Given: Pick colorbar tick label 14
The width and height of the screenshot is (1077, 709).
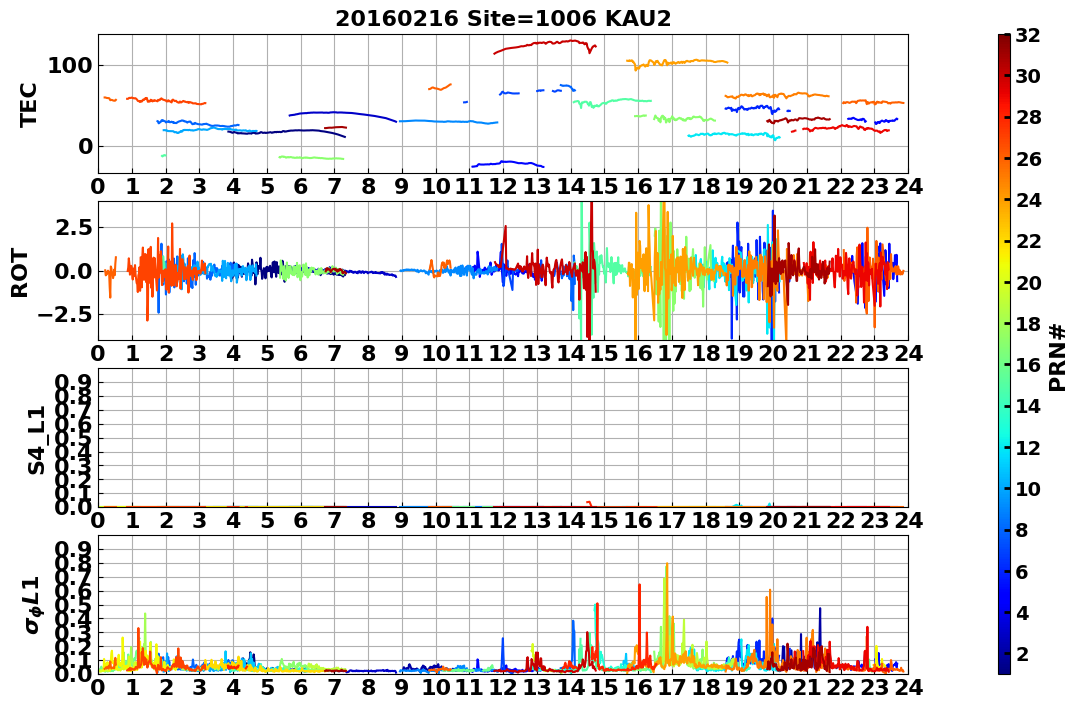Looking at the screenshot, I should [x=1028, y=406].
